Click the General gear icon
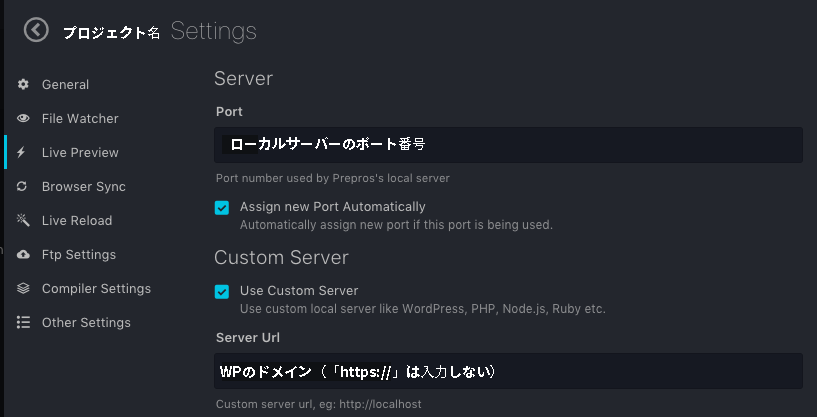Viewport: 817px width, 417px height. (23, 84)
